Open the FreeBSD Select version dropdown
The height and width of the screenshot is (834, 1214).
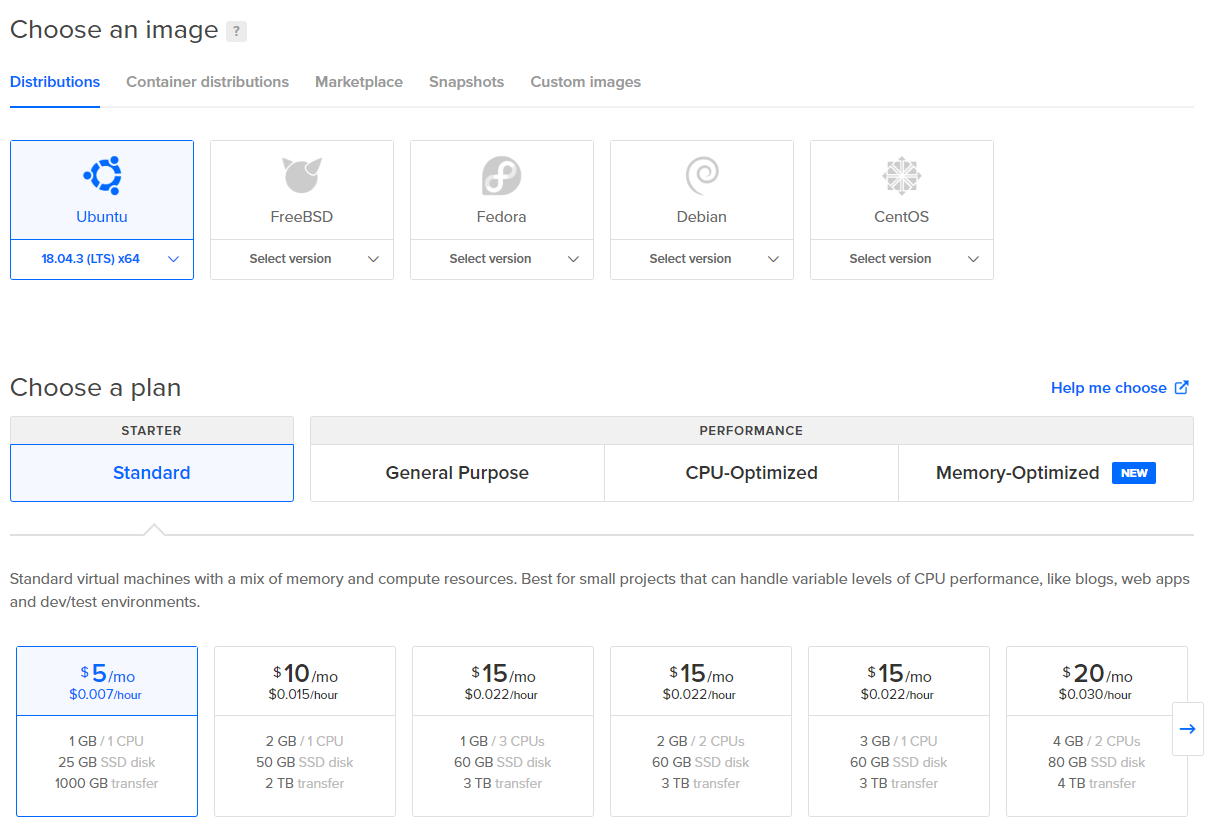[302, 259]
